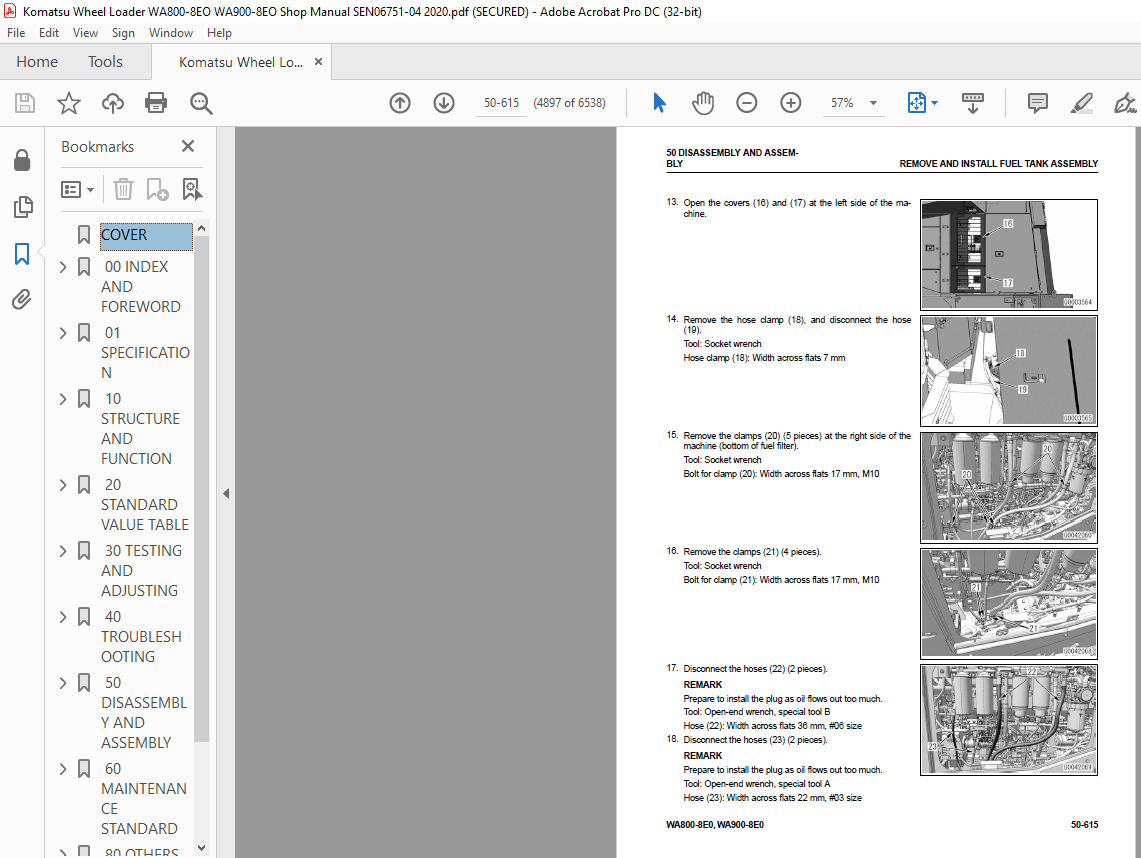Click the step 15 clamps illustration
This screenshot has width=1141, height=858.
pos(1009,488)
